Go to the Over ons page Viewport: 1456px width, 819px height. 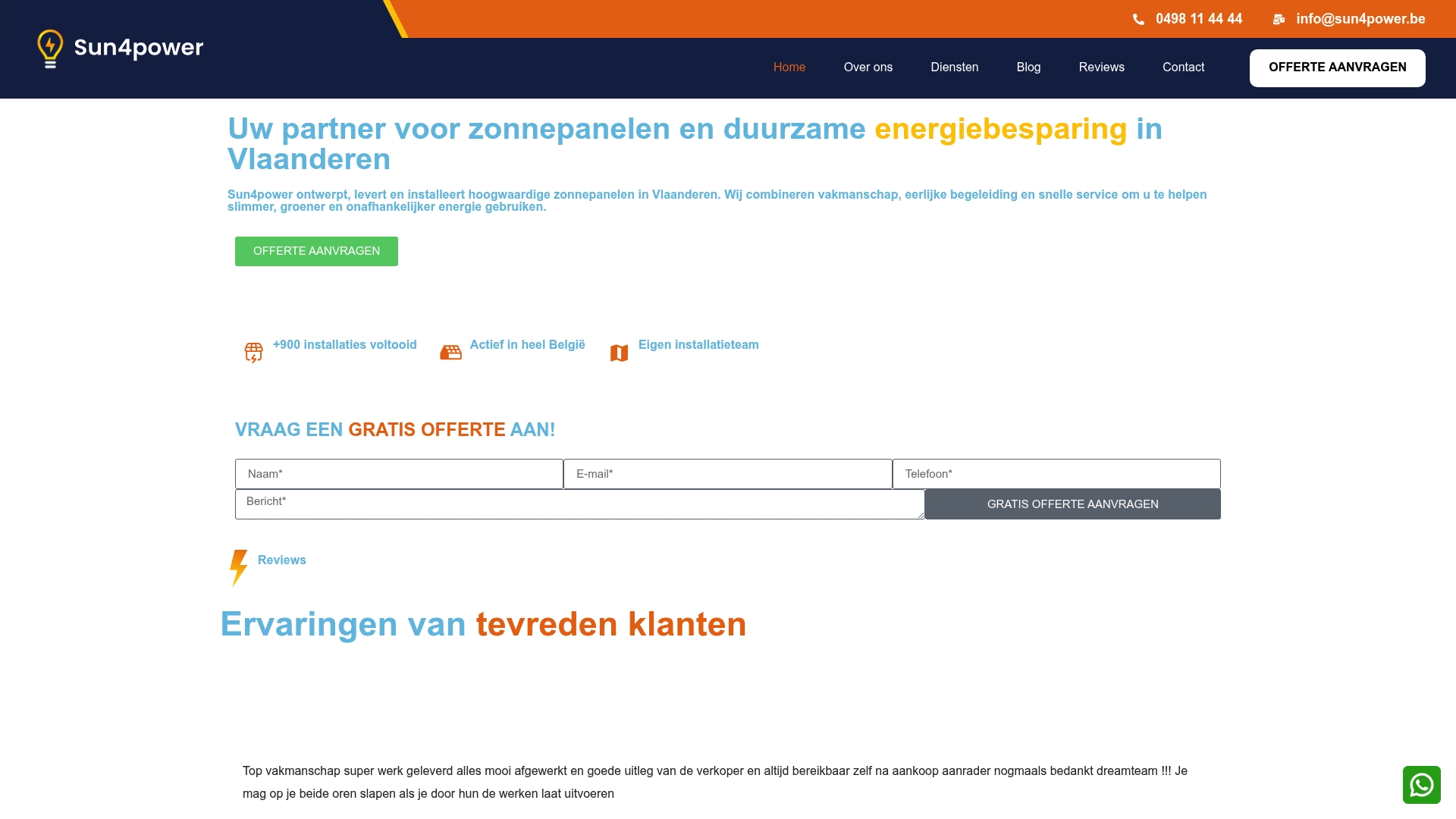point(868,67)
